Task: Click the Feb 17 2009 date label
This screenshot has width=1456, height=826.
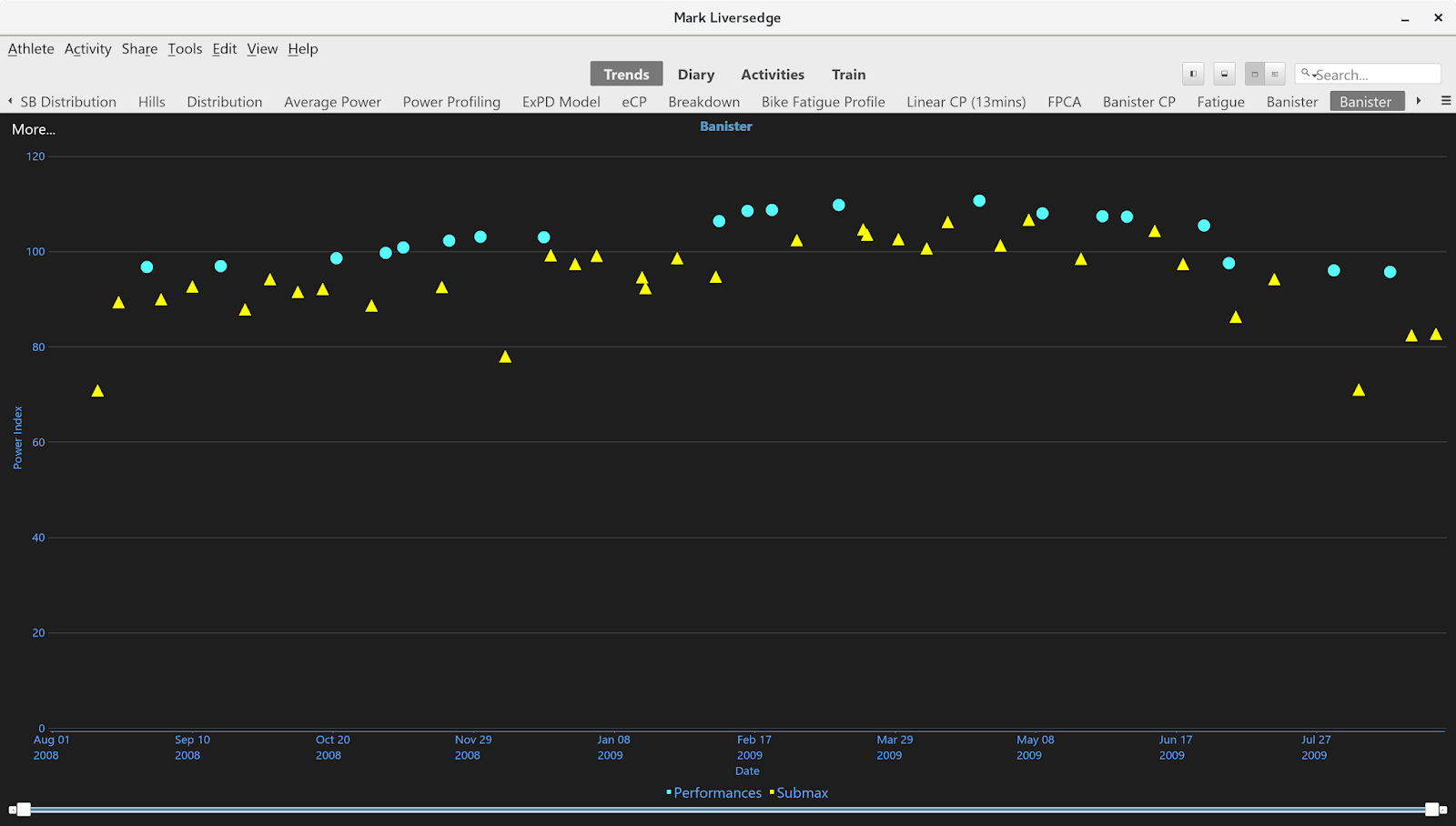Action: (x=753, y=747)
